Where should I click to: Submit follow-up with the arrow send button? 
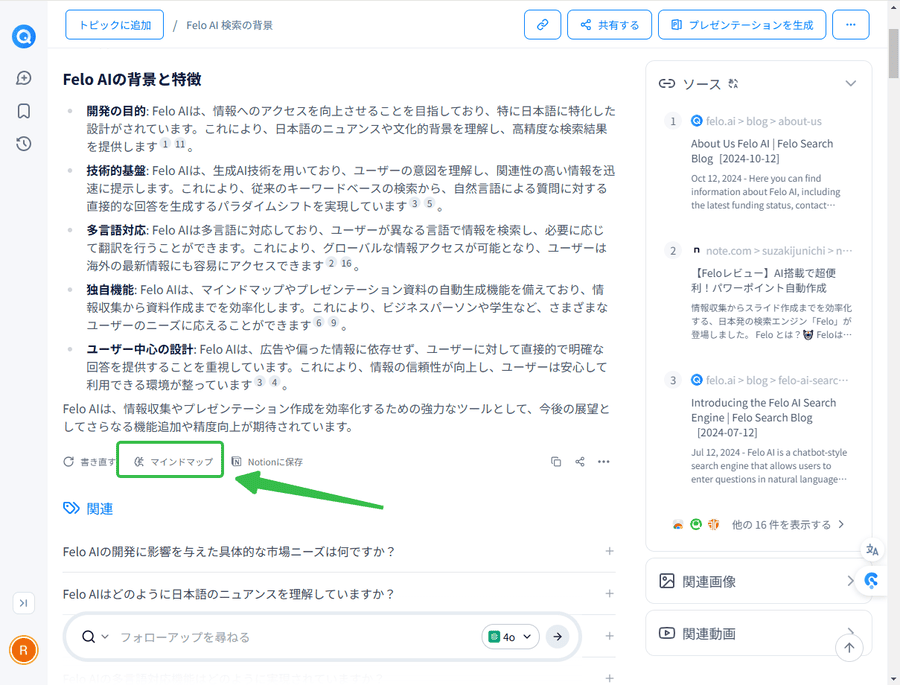(x=557, y=637)
